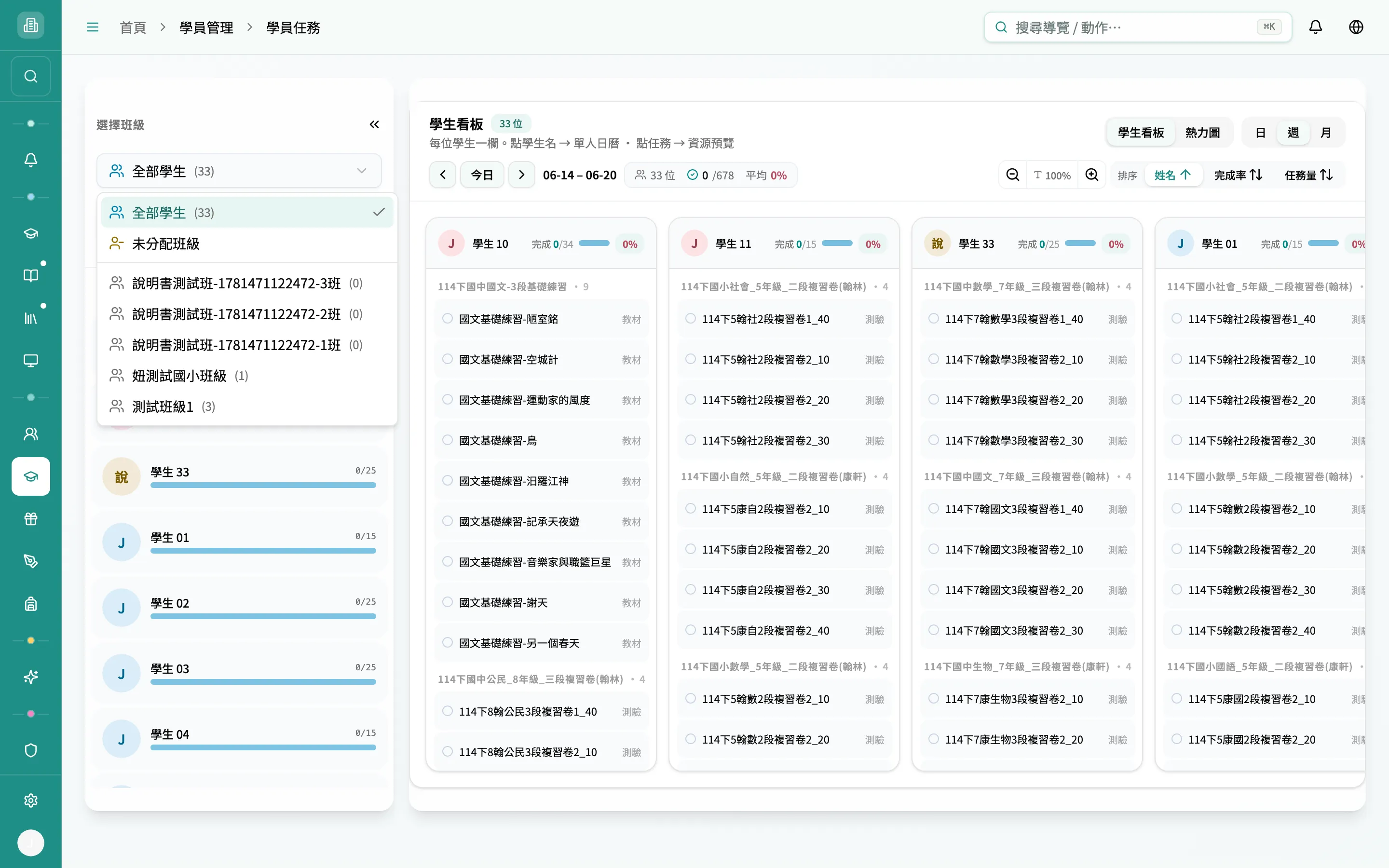Image resolution: width=1389 pixels, height=868 pixels.
Task: Click the 今日 button
Action: (482, 175)
